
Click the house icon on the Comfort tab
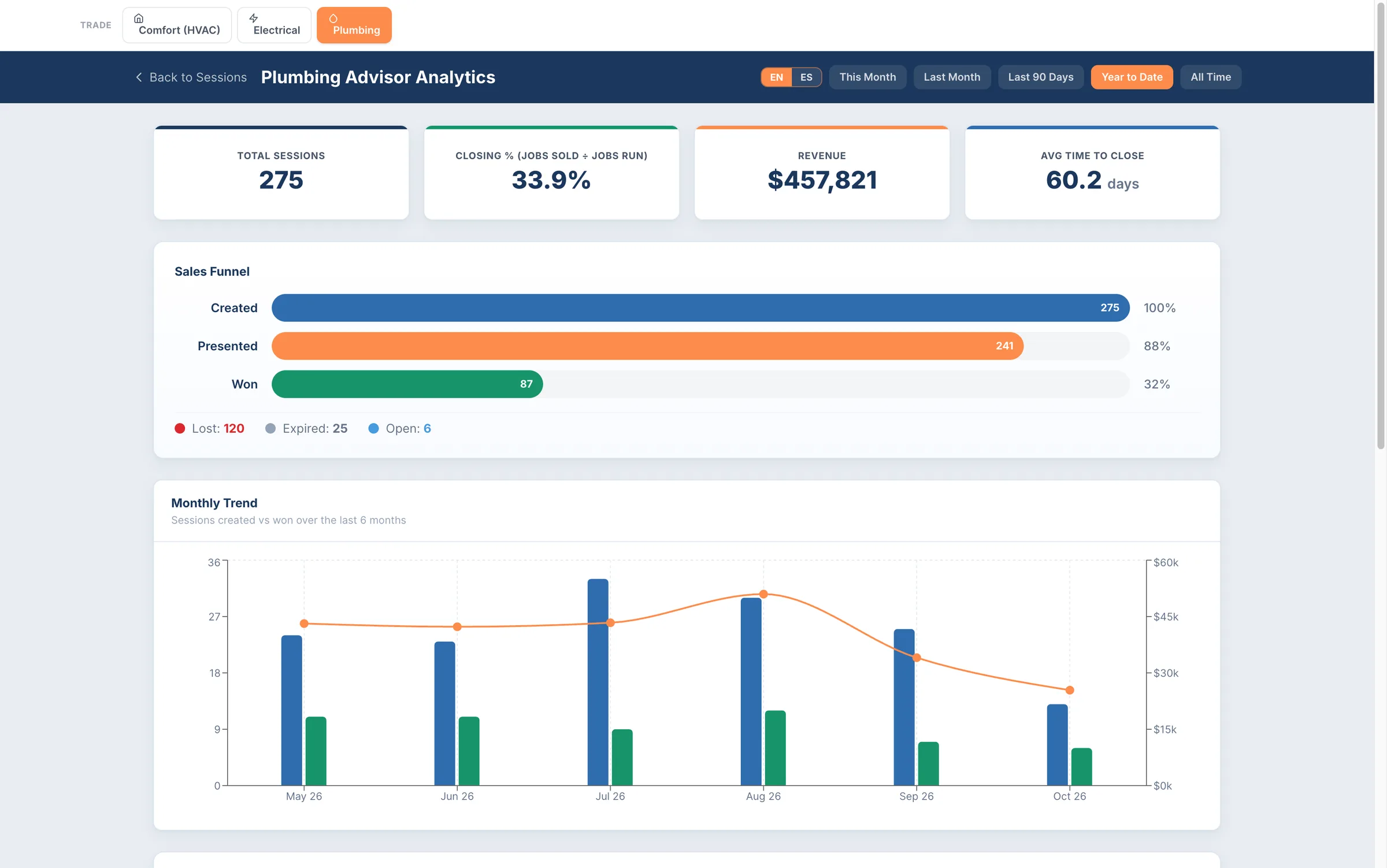coord(139,18)
